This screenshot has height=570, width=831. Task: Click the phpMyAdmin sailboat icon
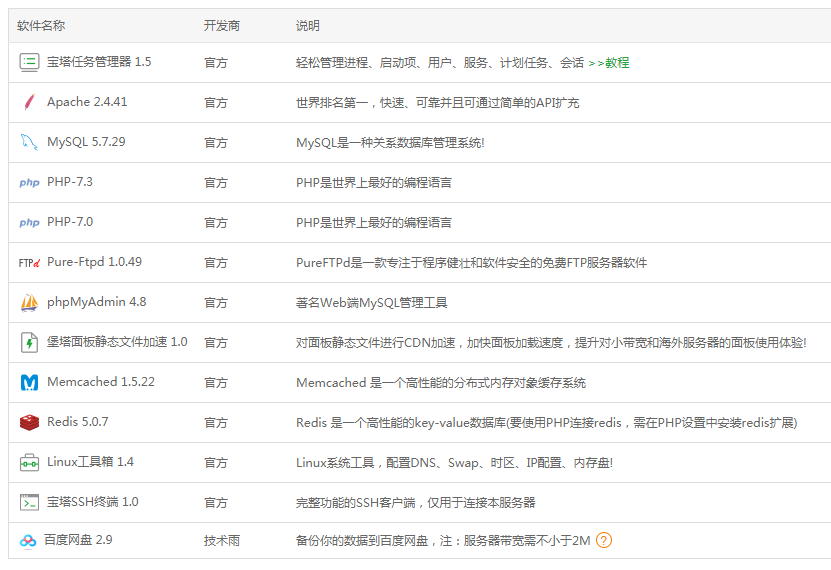[29, 302]
